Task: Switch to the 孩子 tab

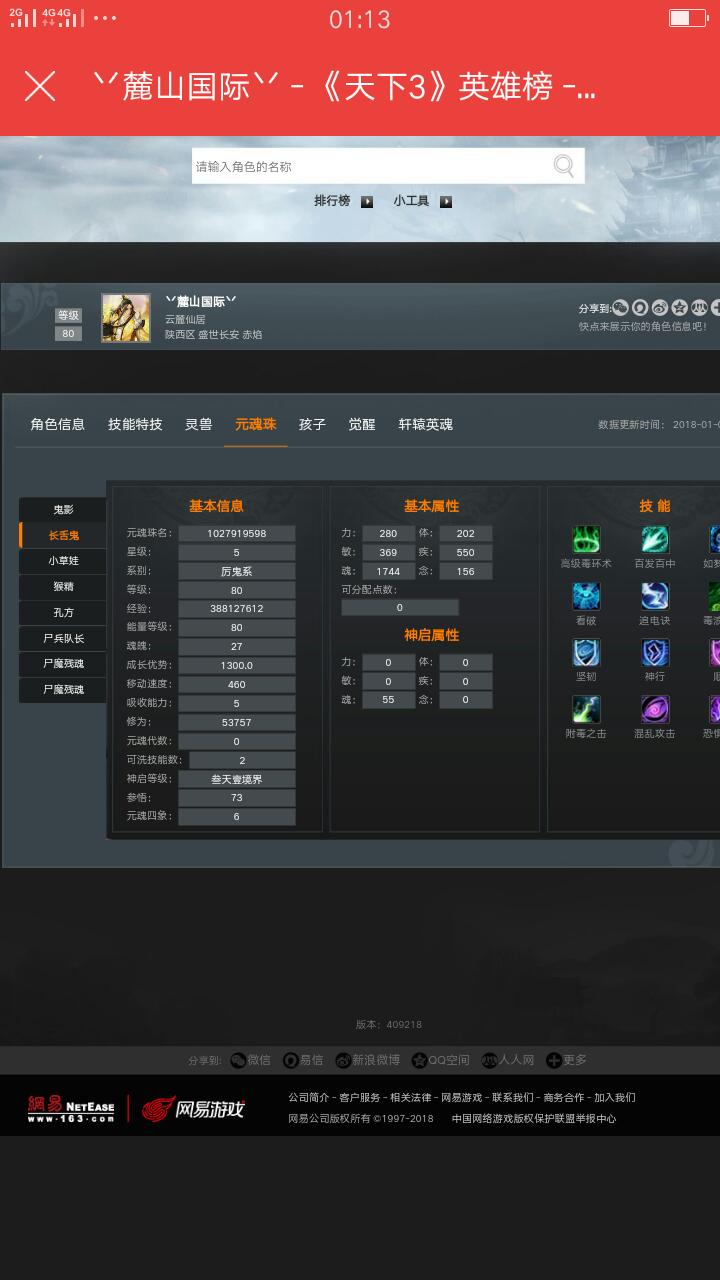Action: point(313,424)
